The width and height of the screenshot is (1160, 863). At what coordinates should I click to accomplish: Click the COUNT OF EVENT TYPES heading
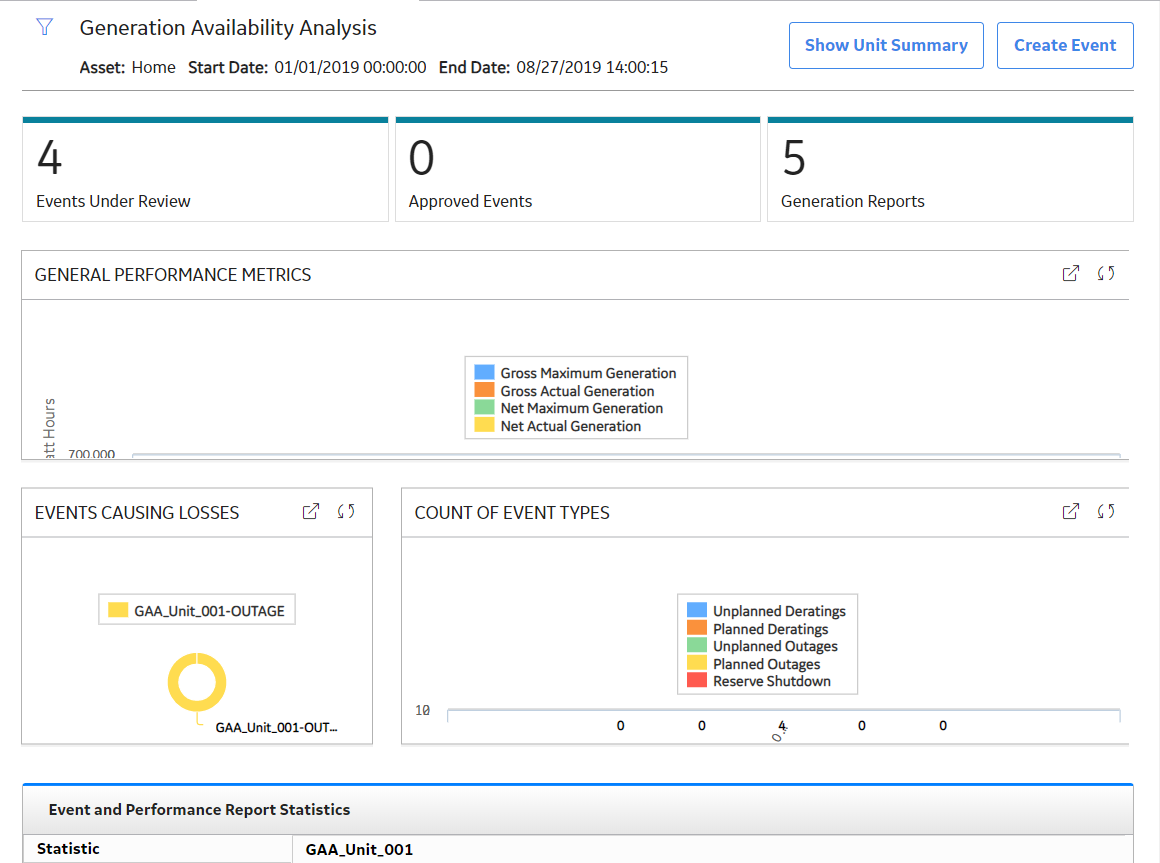coord(512,513)
